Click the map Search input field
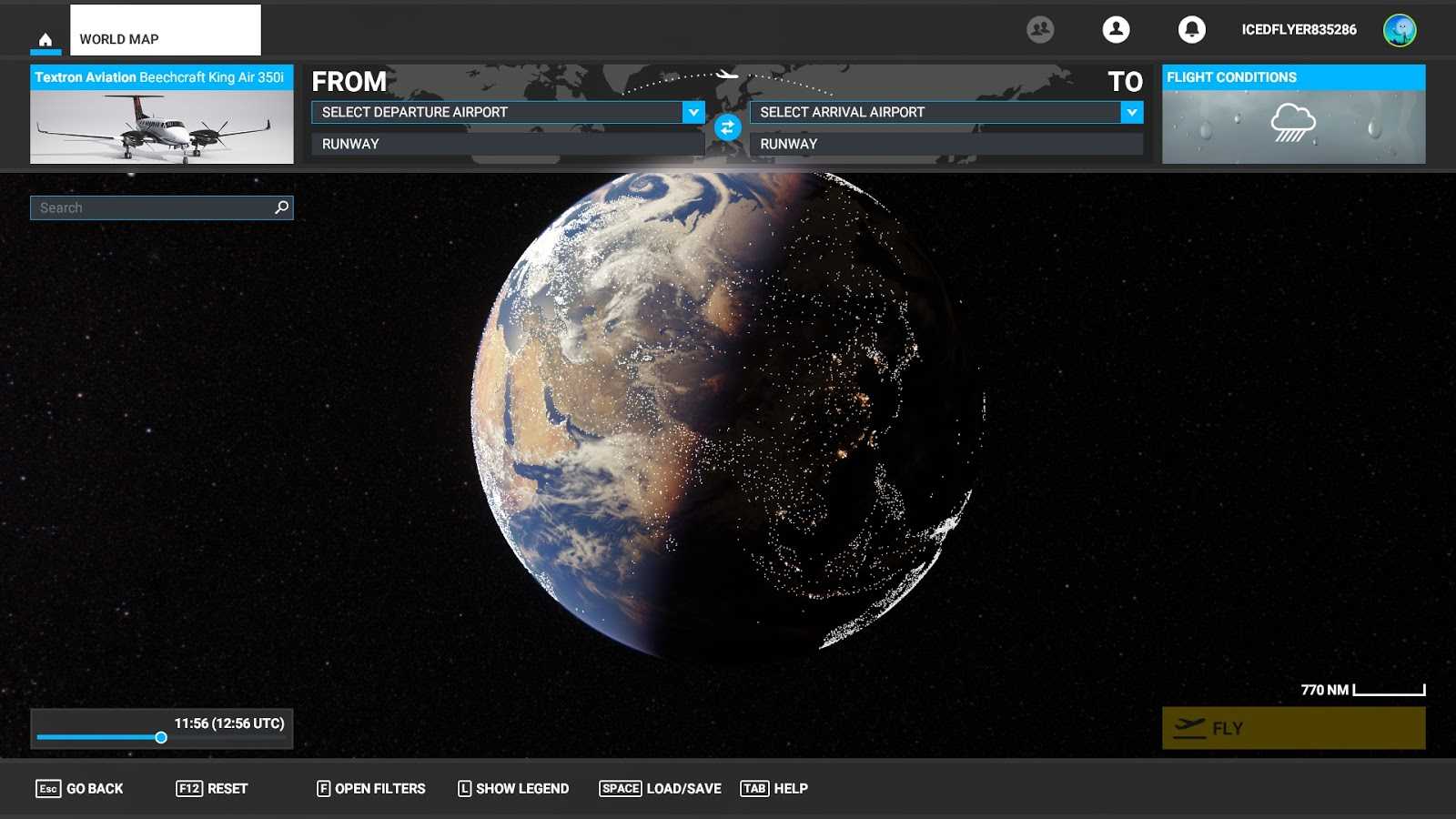1456x819 pixels. [150, 207]
